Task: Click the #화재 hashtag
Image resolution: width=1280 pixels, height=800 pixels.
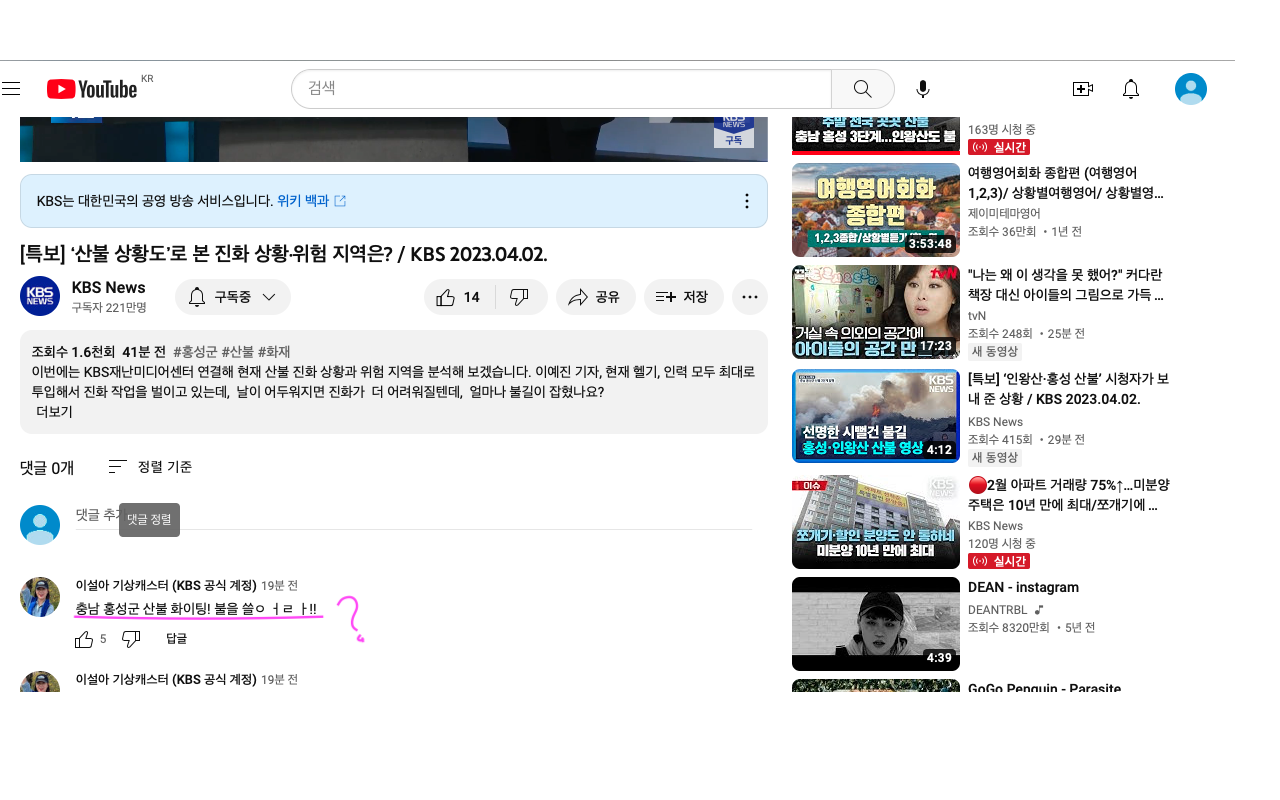Action: pos(274,352)
